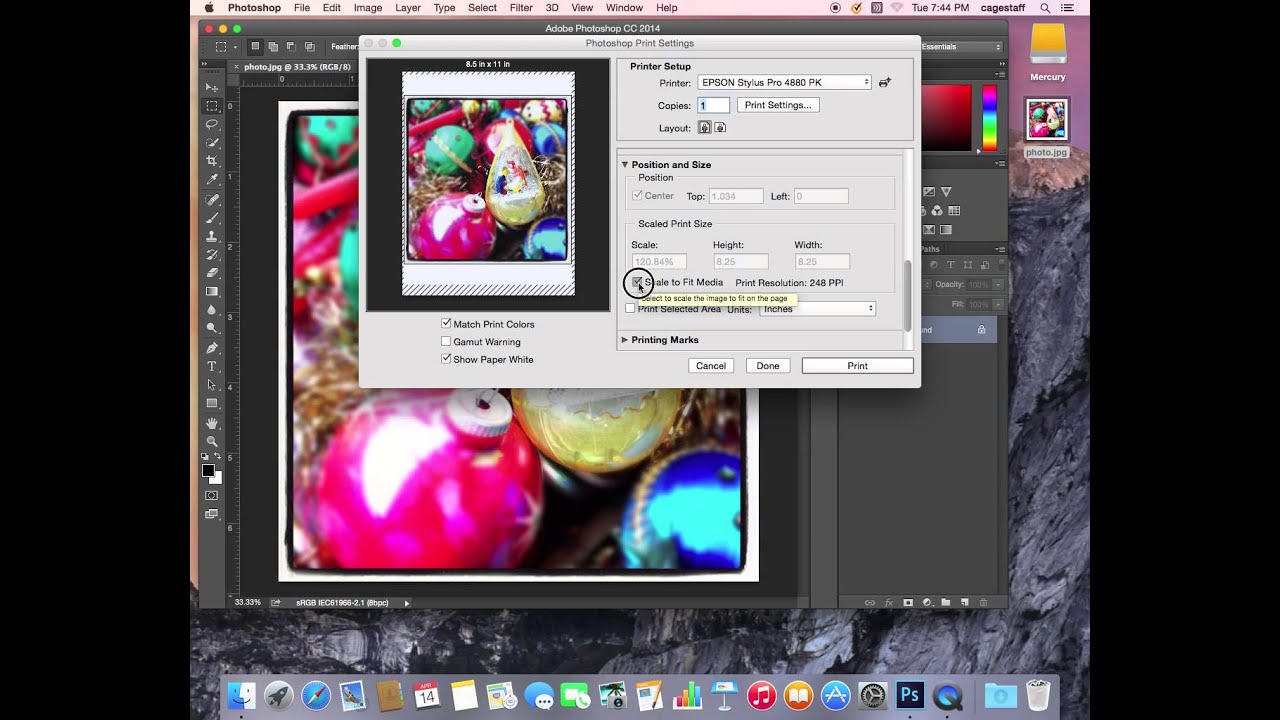The width and height of the screenshot is (1280, 720).
Task: Select the Brush tool
Action: point(212,217)
